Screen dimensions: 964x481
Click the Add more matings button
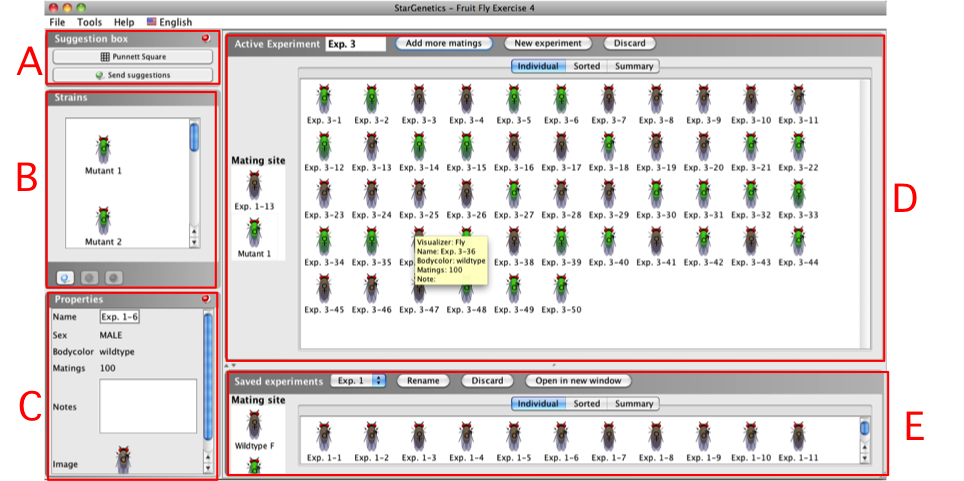pos(444,44)
